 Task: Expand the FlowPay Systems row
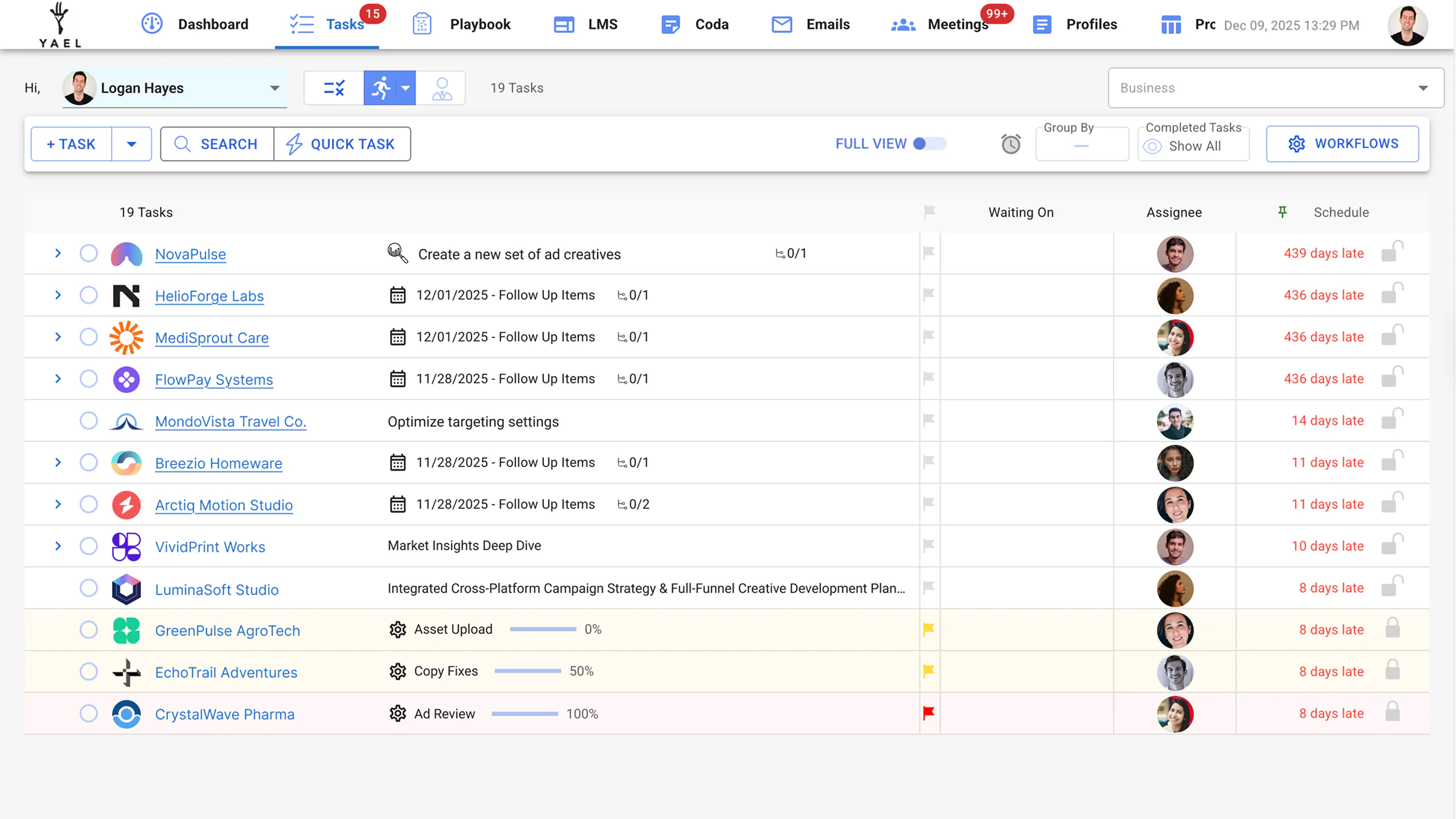pos(58,379)
